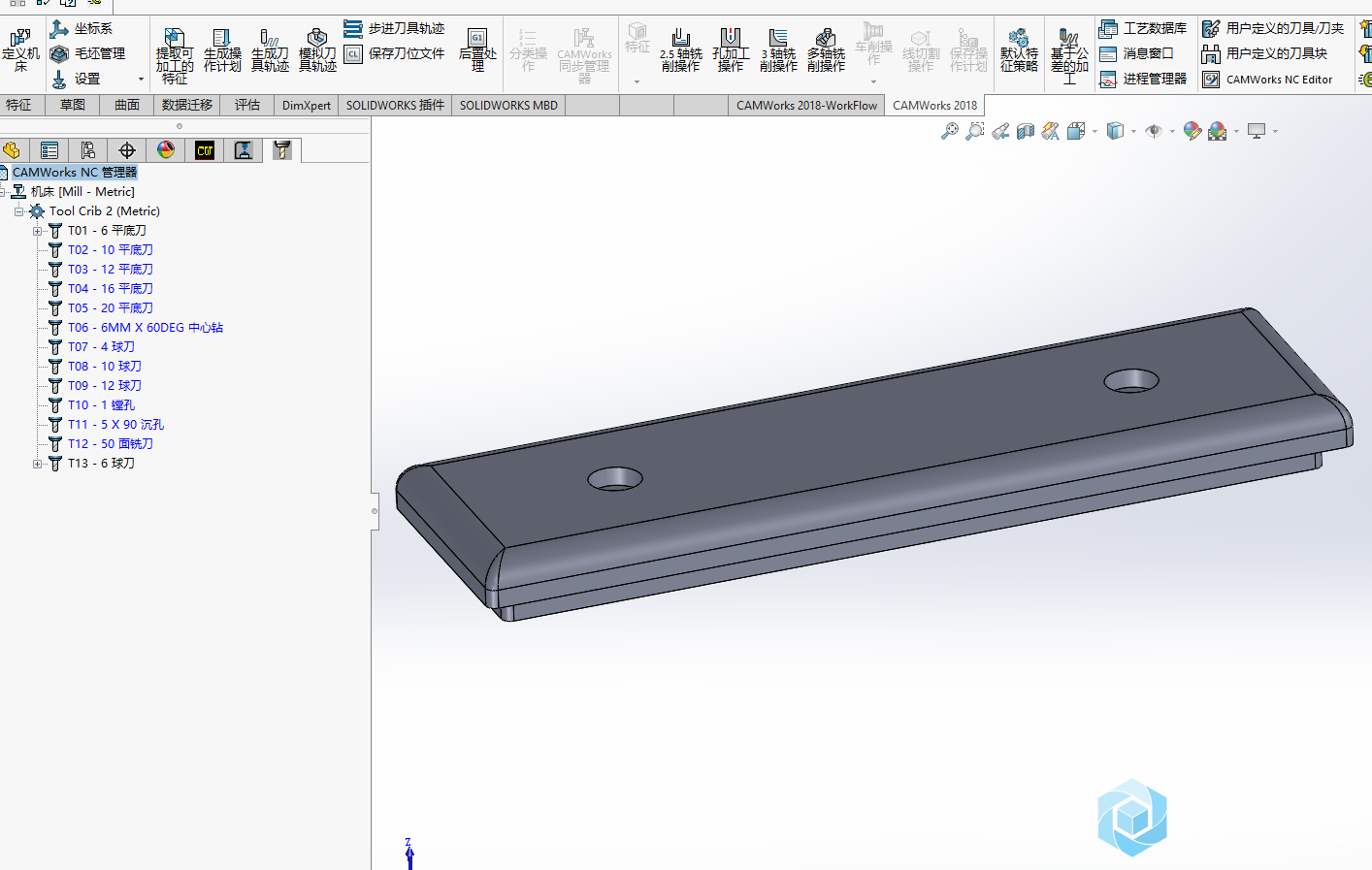Click Section View icon
1372x870 pixels.
tap(1026, 131)
